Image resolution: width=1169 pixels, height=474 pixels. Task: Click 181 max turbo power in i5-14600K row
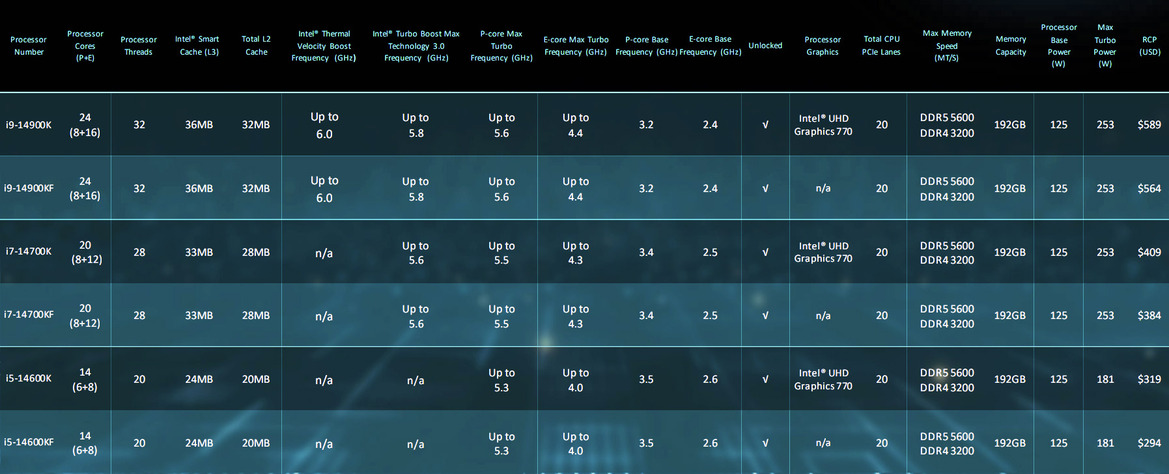pos(1105,379)
